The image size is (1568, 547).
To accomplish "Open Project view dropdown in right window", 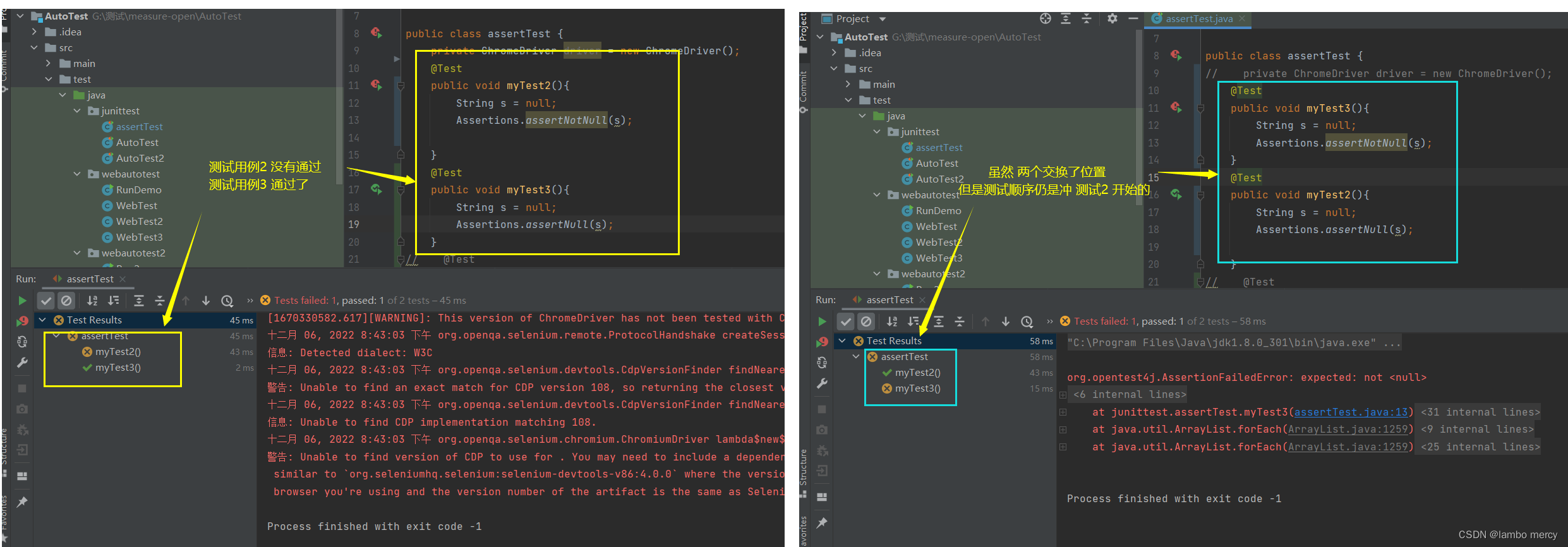I will tap(883, 19).
